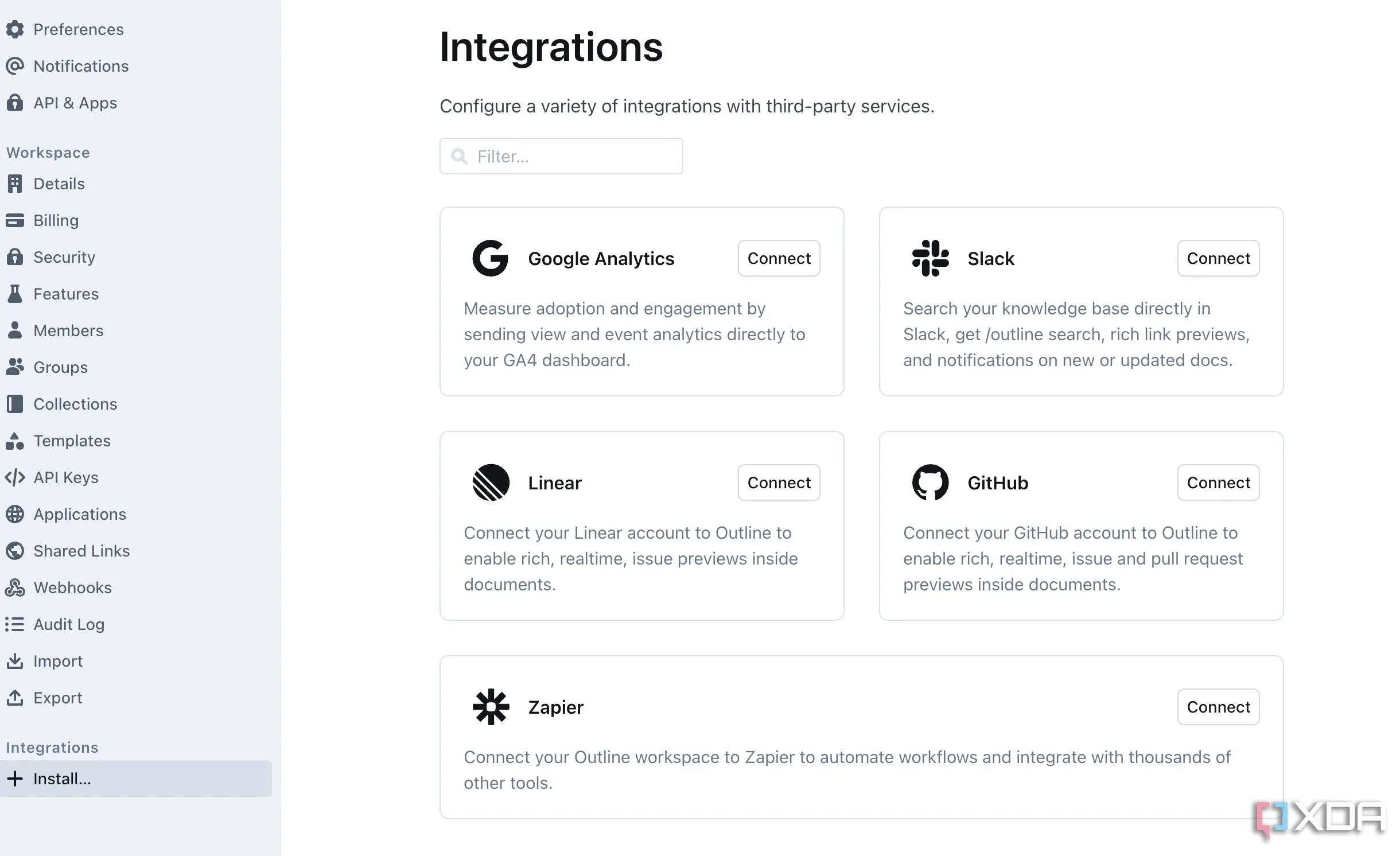
Task: Click the Google Analytics G logo
Action: 490,258
